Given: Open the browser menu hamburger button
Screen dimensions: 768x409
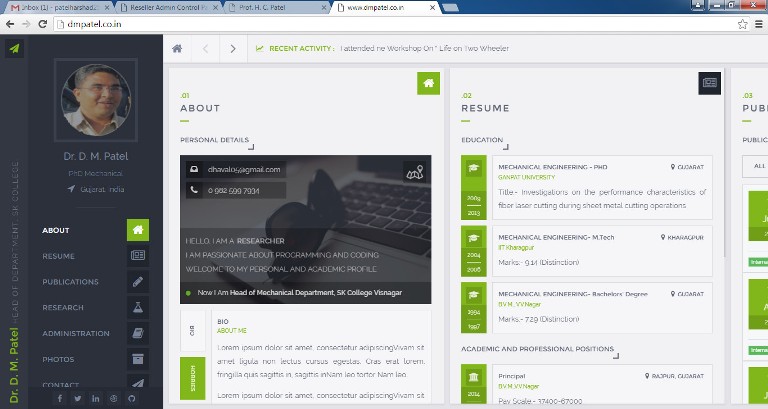Looking at the screenshot, I should pyautogui.click(x=758, y=23).
